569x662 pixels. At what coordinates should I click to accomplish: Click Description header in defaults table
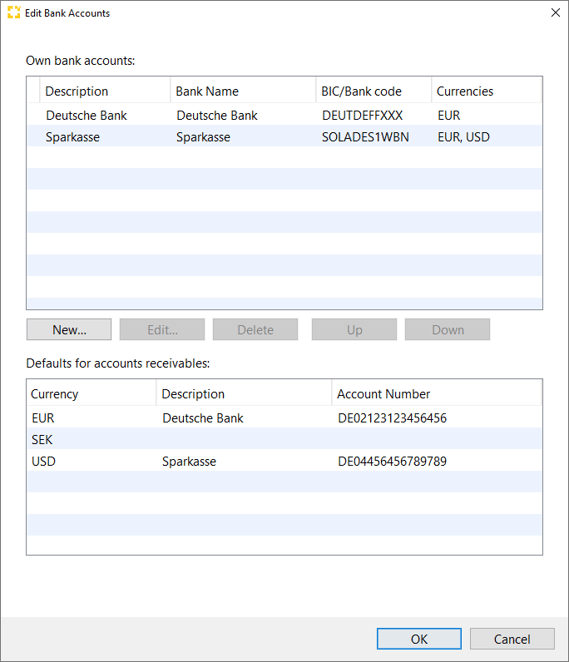[244, 393]
